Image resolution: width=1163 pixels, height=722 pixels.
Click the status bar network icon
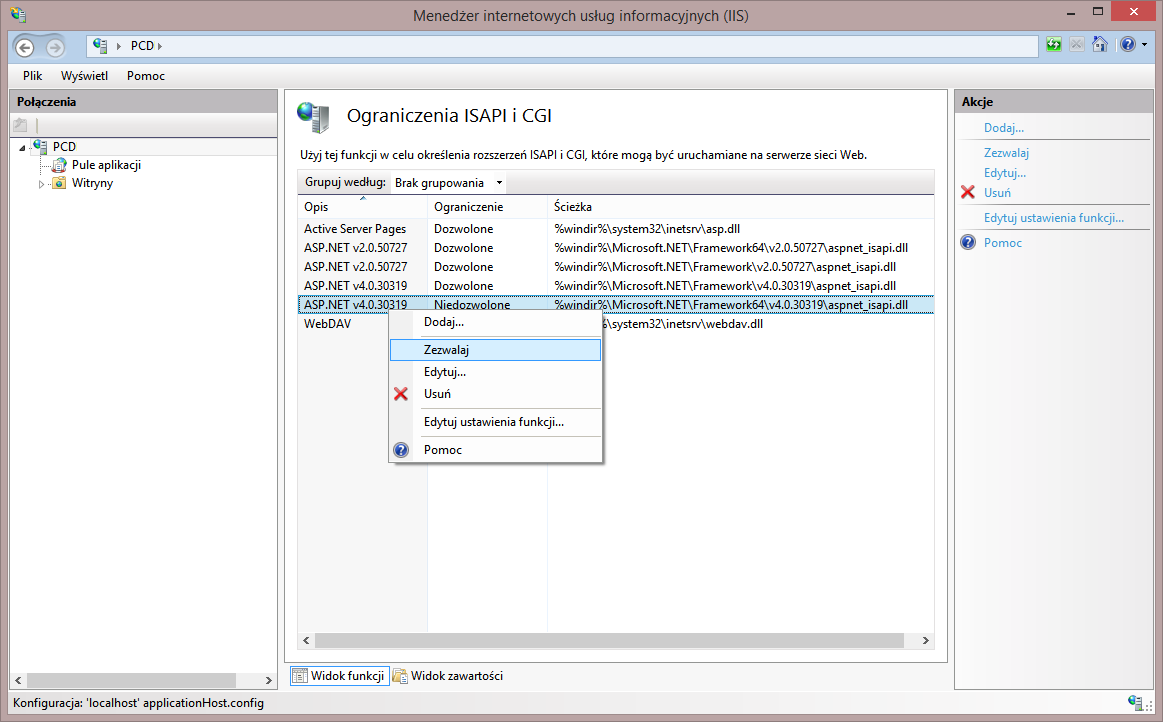click(1135, 703)
